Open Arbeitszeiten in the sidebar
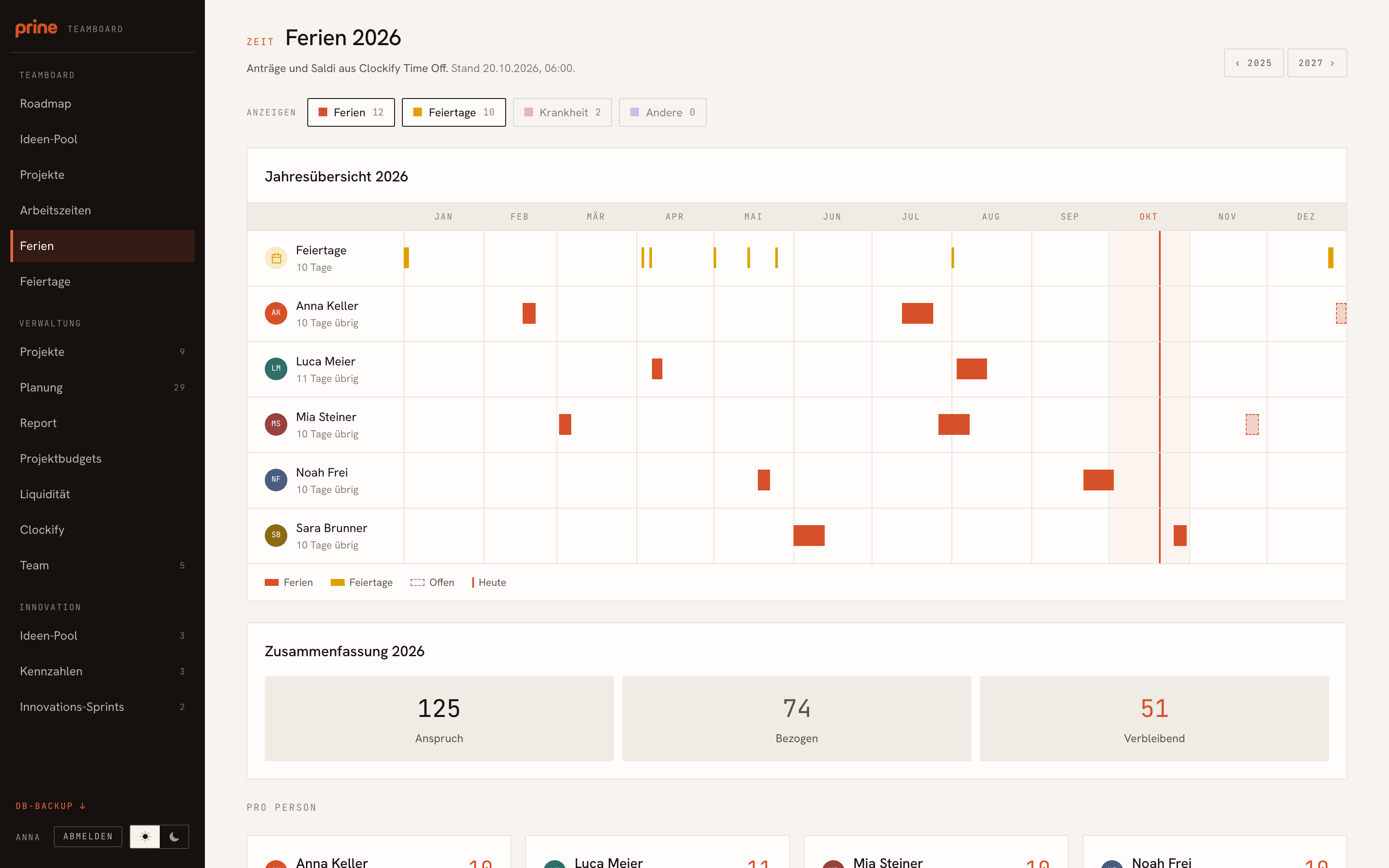1389x868 pixels. [102, 210]
